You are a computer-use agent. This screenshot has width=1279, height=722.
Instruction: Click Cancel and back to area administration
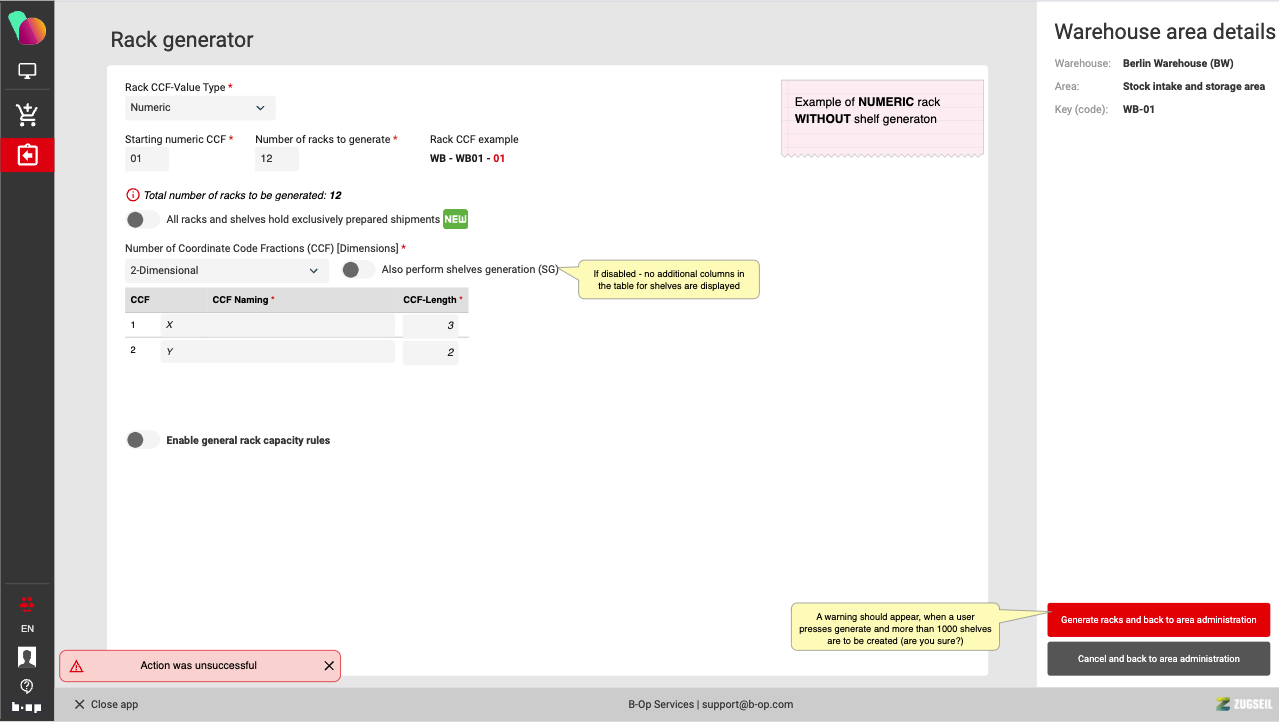click(1158, 659)
